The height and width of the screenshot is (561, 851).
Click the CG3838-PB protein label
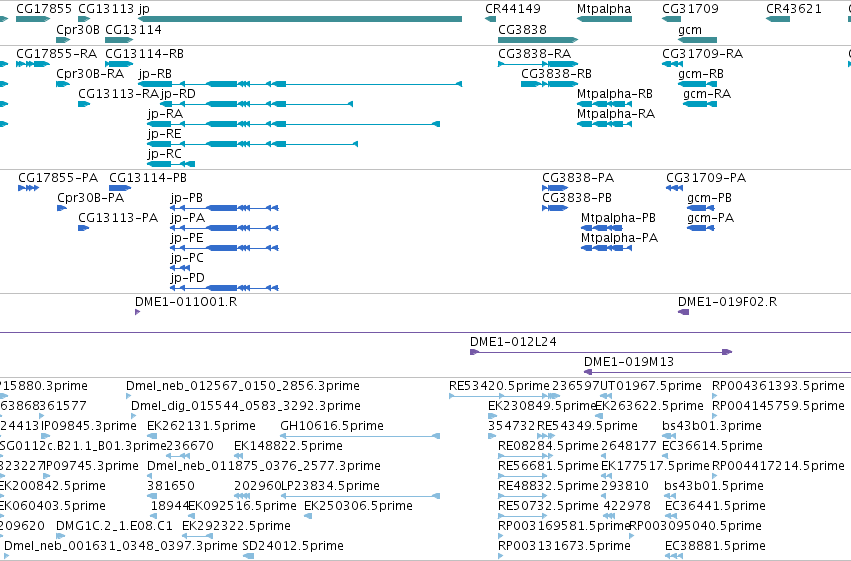coord(577,198)
